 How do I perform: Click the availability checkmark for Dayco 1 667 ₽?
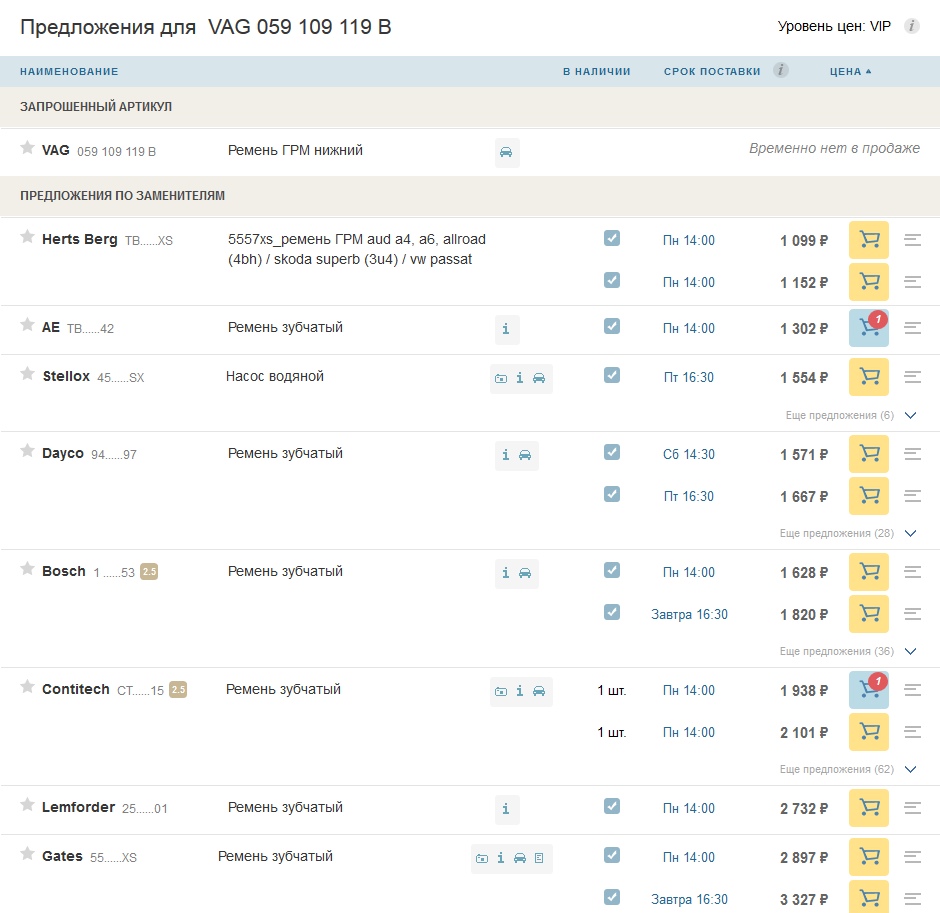pos(611,494)
